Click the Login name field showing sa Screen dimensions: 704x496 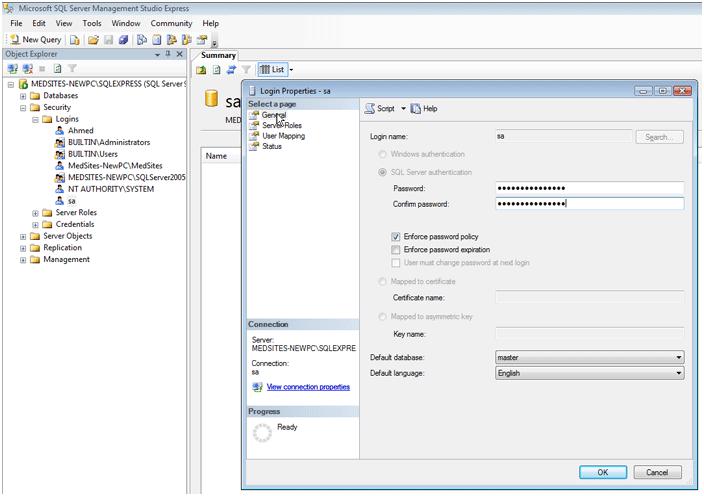click(x=564, y=136)
